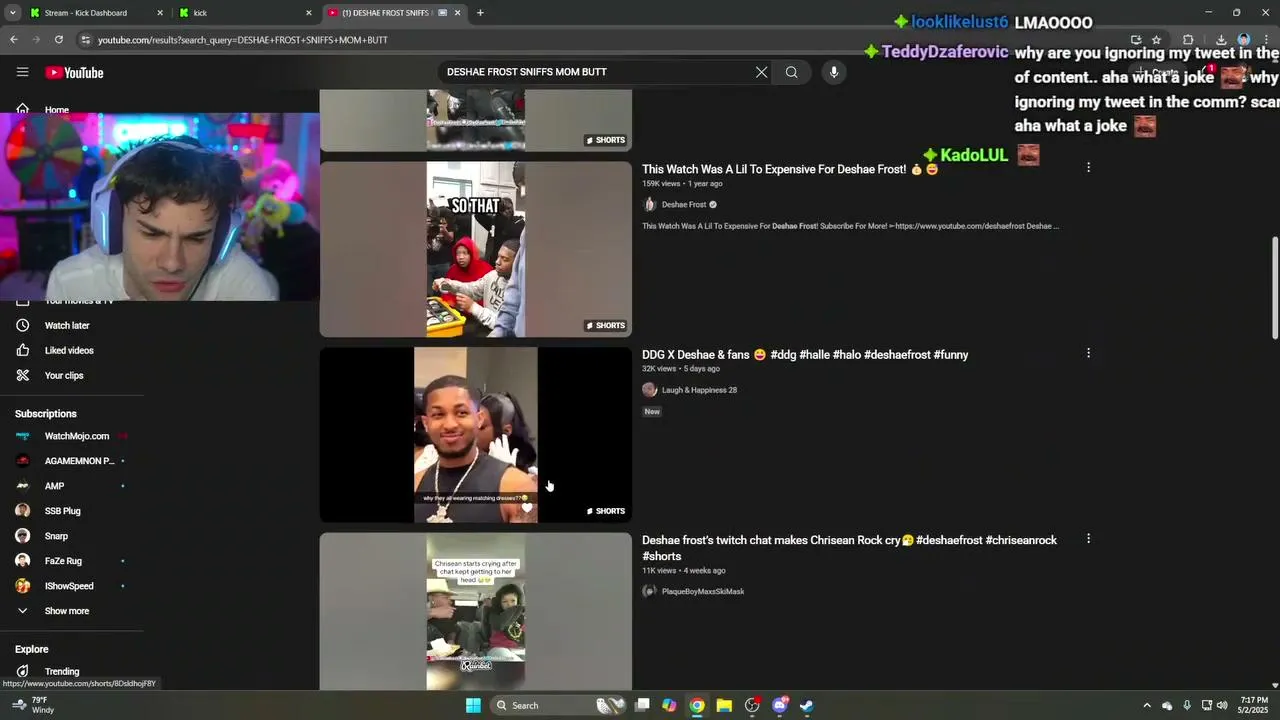Clear the YouTube search query with X
The width and height of the screenshot is (1280, 720).
(761, 72)
